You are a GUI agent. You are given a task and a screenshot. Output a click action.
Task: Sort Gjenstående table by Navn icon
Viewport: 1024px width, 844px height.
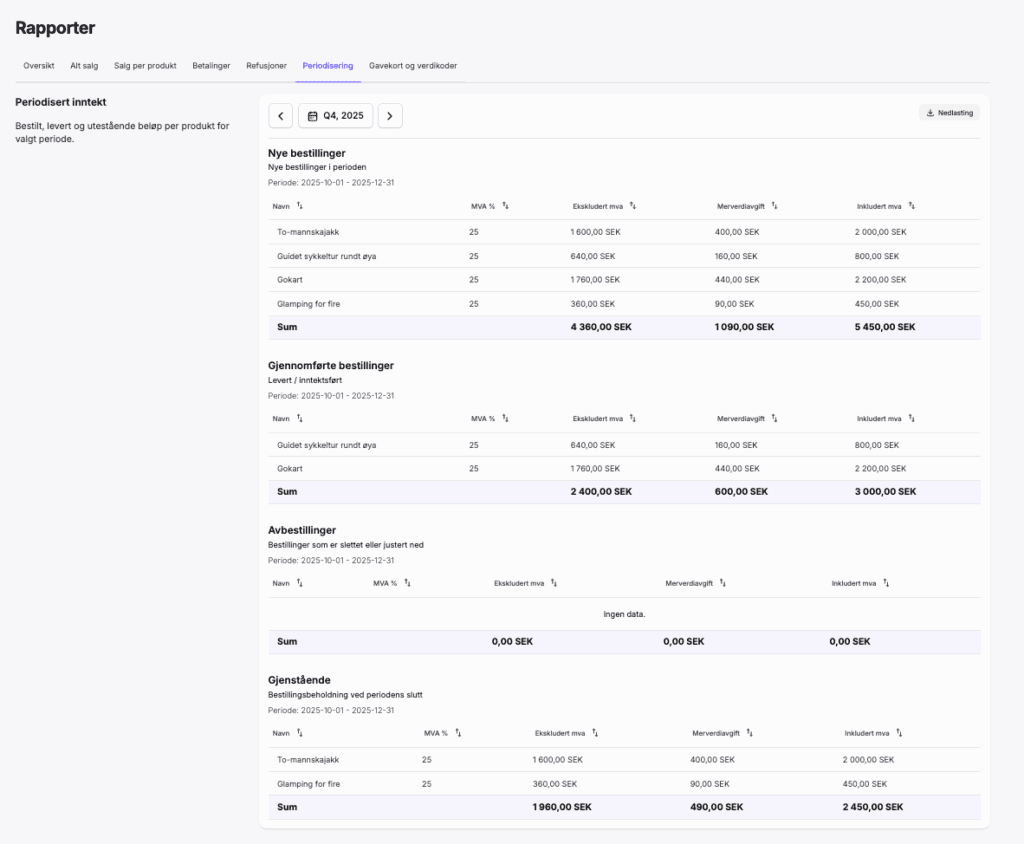[x=300, y=733]
